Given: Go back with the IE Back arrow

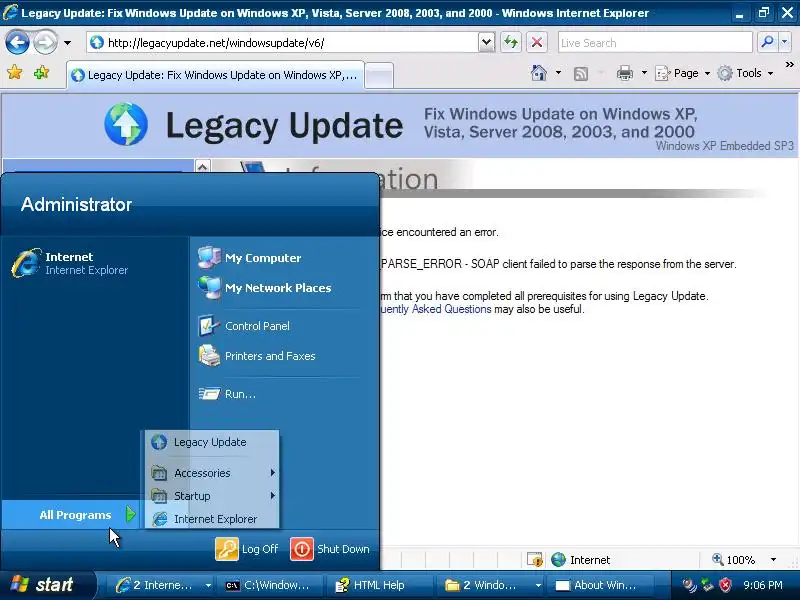Looking at the screenshot, I should (17, 42).
